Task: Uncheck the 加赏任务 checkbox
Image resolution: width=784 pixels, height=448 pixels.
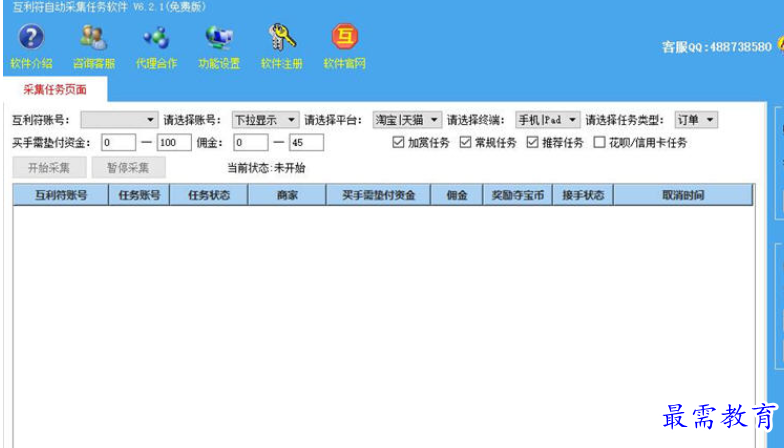Action: pos(398,142)
